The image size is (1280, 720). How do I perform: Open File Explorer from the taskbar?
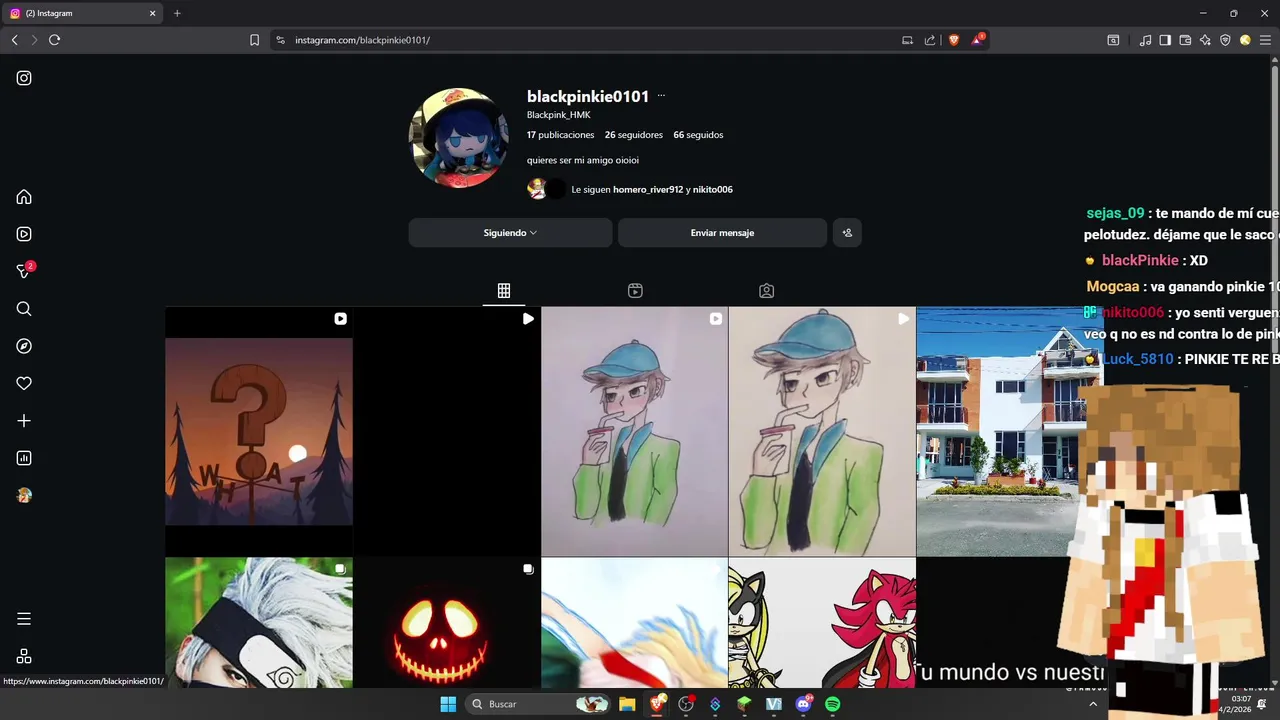627,704
